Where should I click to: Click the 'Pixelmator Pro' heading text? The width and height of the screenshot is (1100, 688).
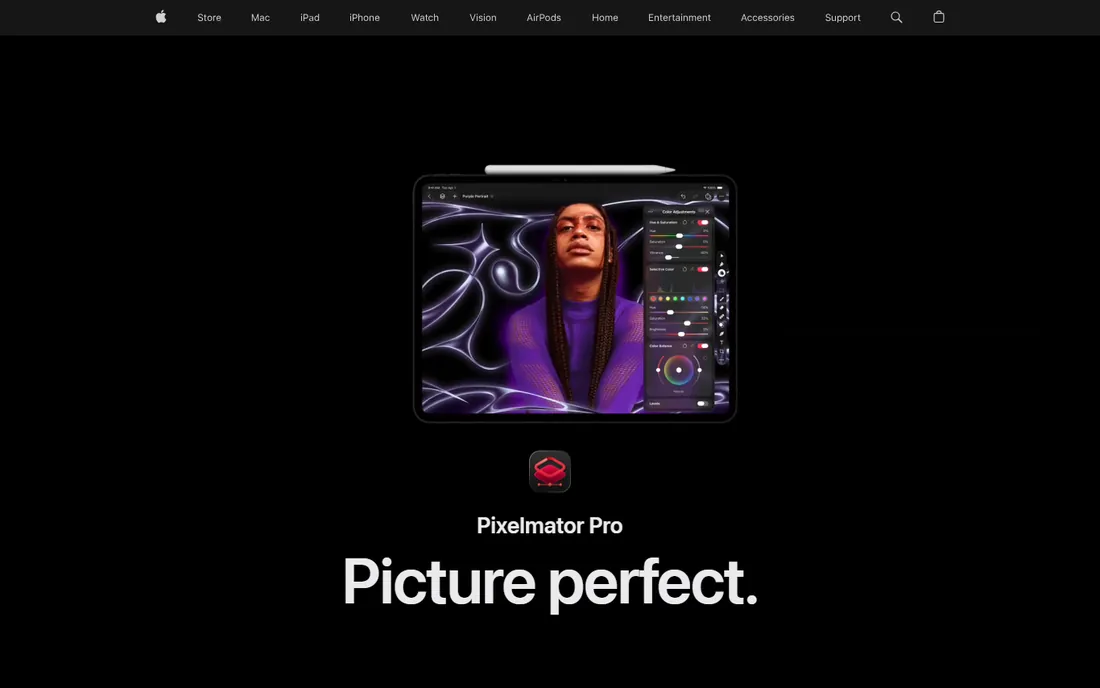pyautogui.click(x=549, y=525)
